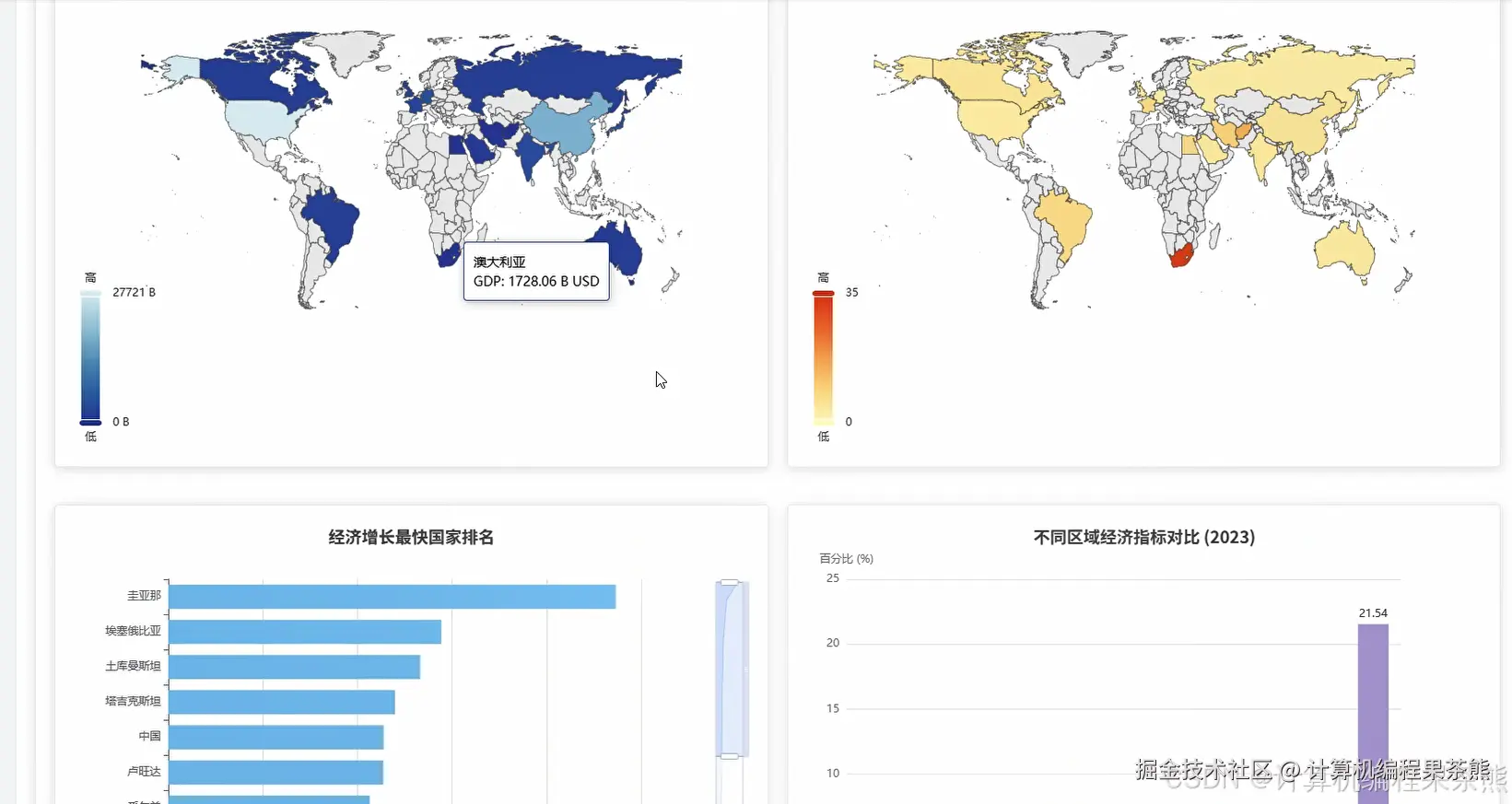Click the 经济增长最快国家排名 chart title
Image resolution: width=1512 pixels, height=804 pixels.
(411, 537)
